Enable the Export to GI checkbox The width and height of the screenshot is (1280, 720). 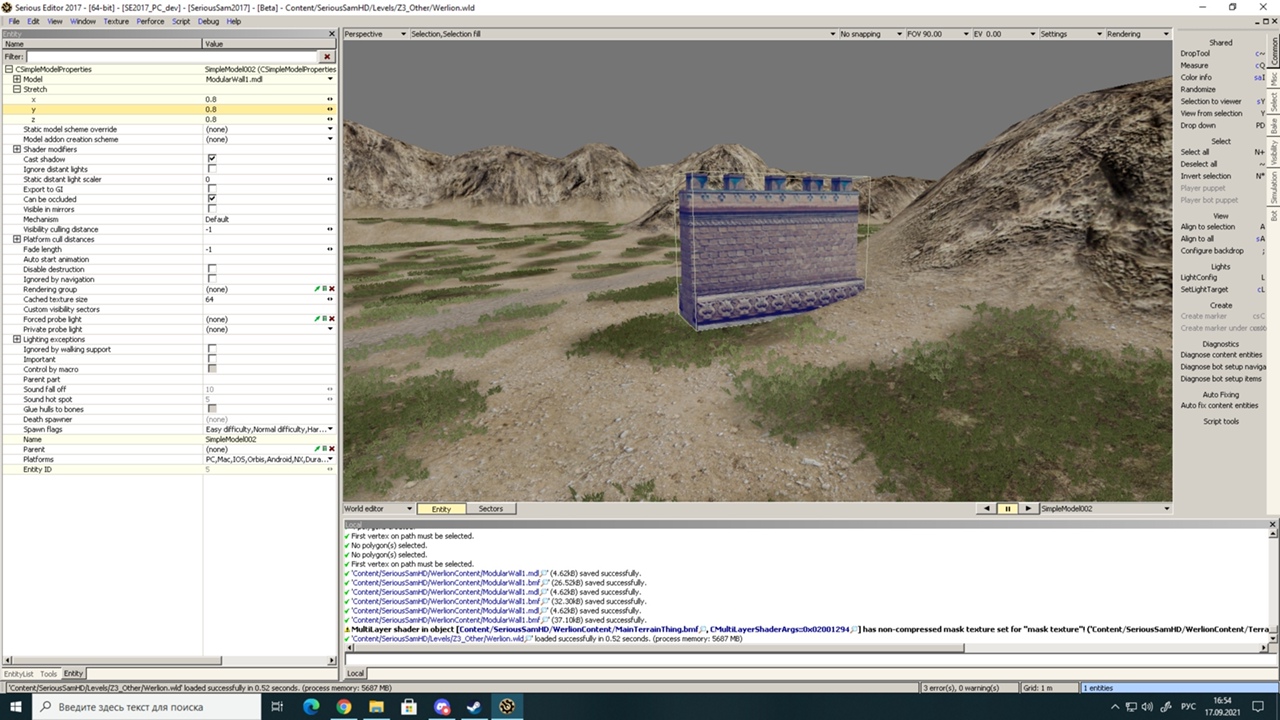point(212,189)
